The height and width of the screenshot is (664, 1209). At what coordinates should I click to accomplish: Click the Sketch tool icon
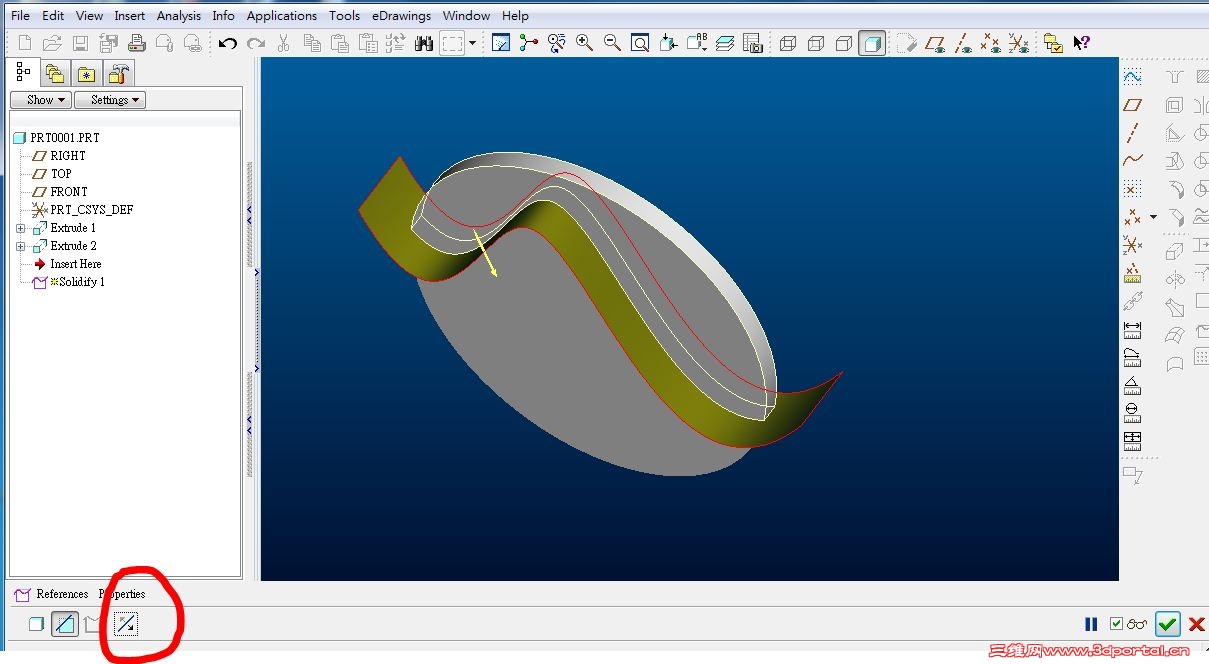(1132, 77)
